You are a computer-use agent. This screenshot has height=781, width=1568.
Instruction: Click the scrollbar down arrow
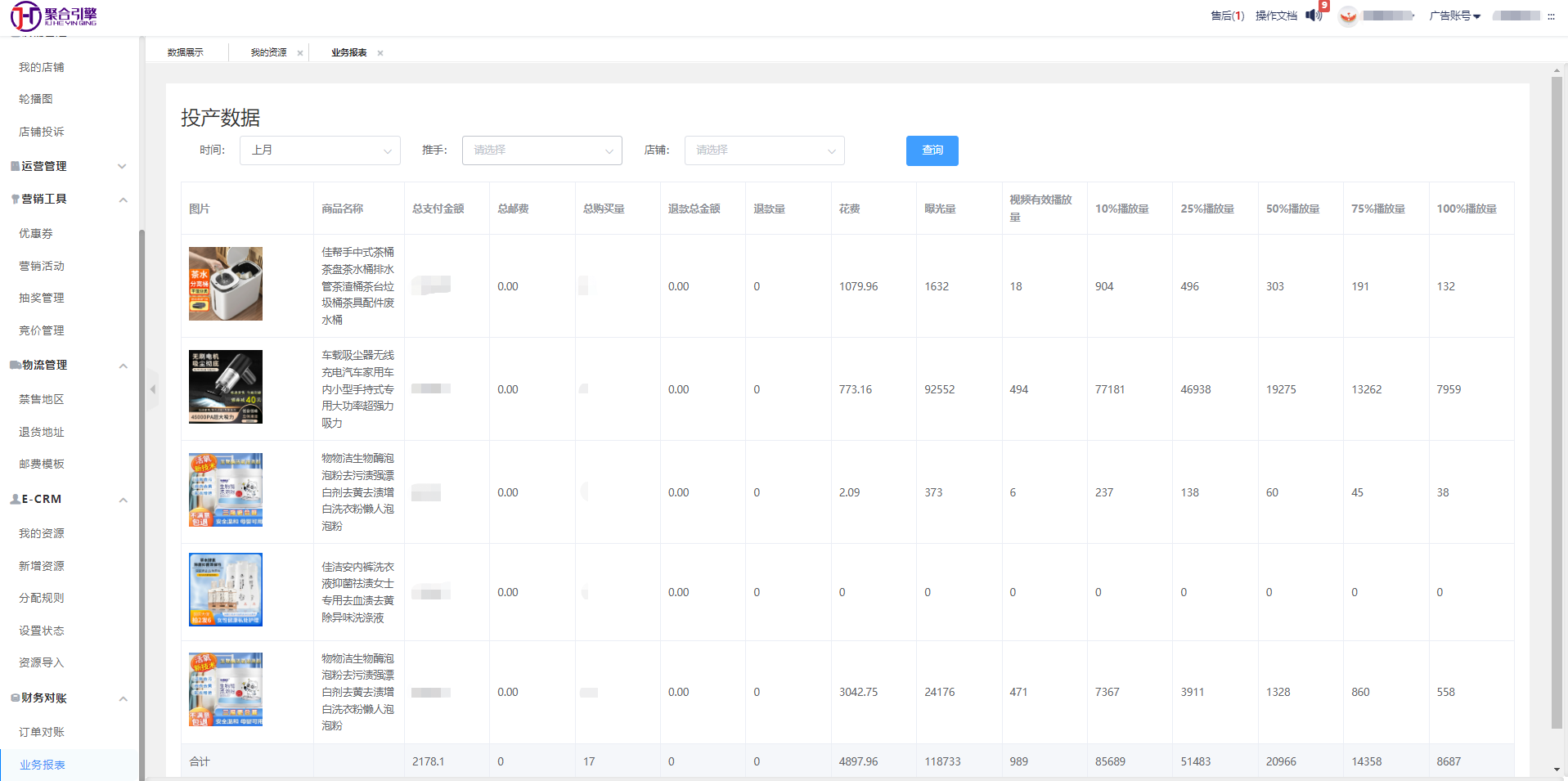1557,770
